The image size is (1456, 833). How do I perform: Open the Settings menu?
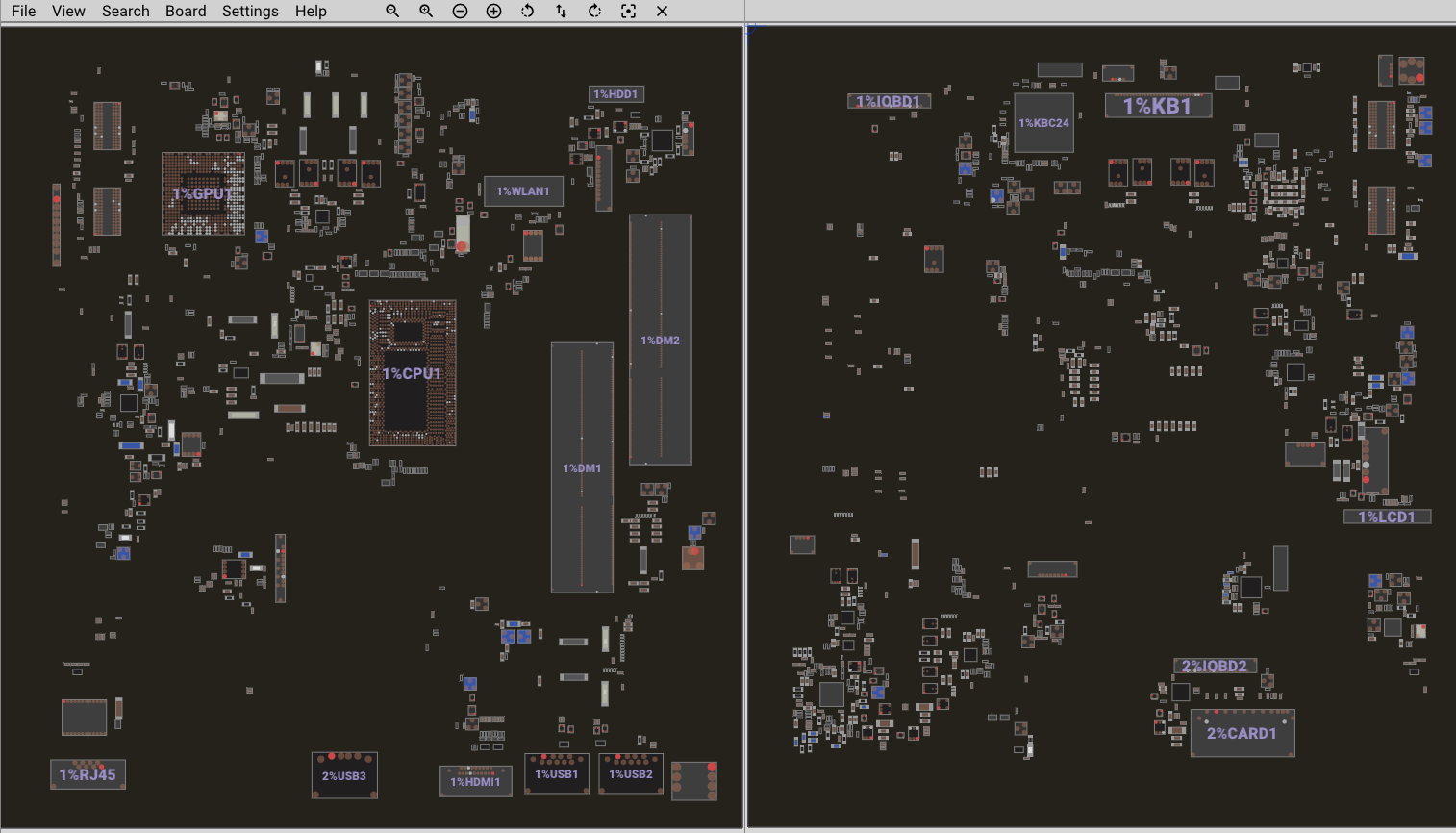[x=250, y=11]
